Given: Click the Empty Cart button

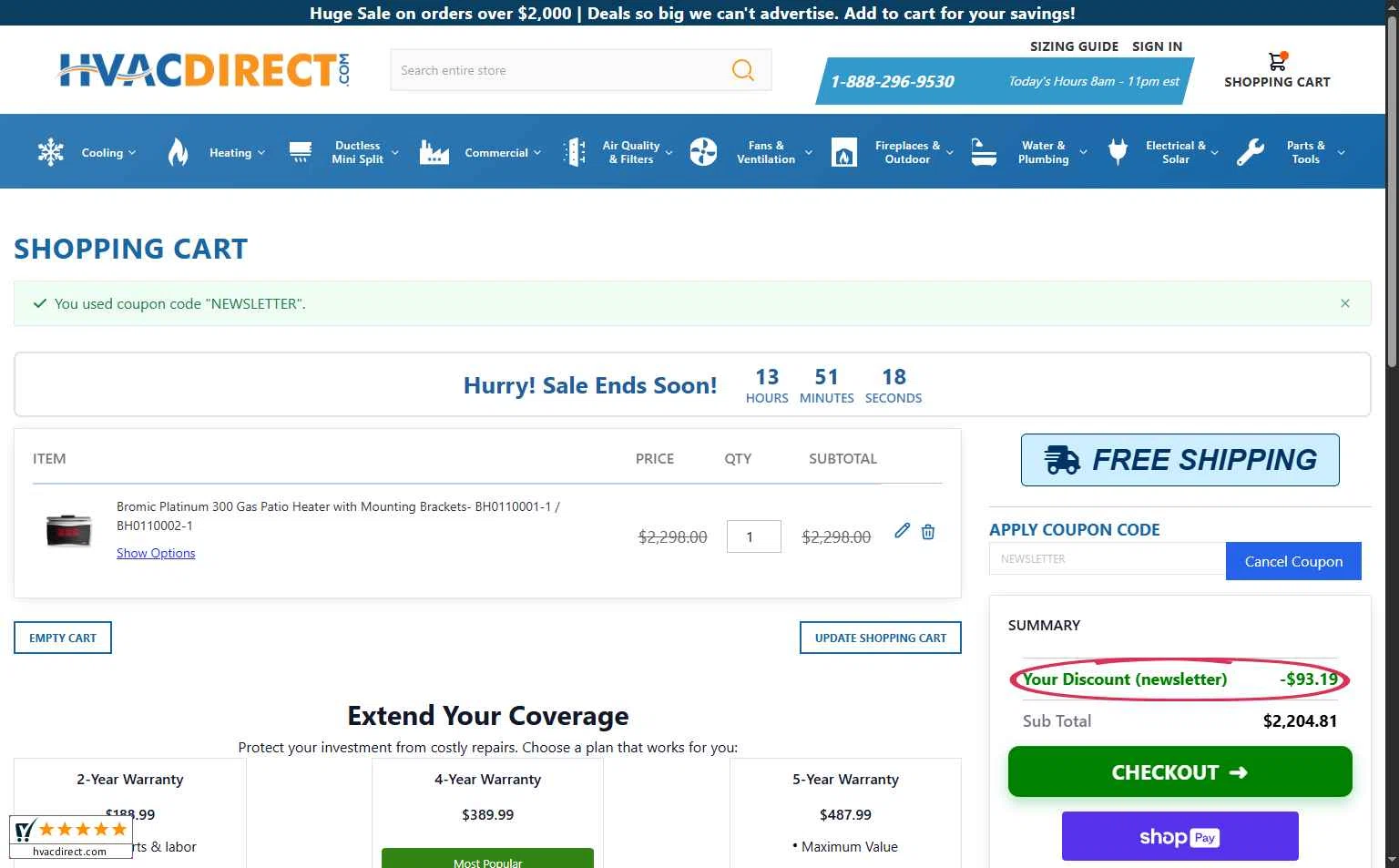Looking at the screenshot, I should pos(63,638).
